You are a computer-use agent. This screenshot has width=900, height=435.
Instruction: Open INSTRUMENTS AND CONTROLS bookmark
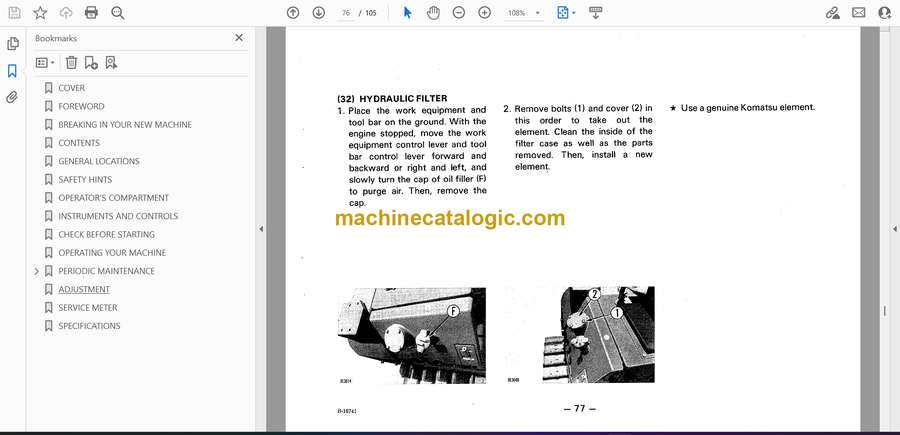pos(118,216)
